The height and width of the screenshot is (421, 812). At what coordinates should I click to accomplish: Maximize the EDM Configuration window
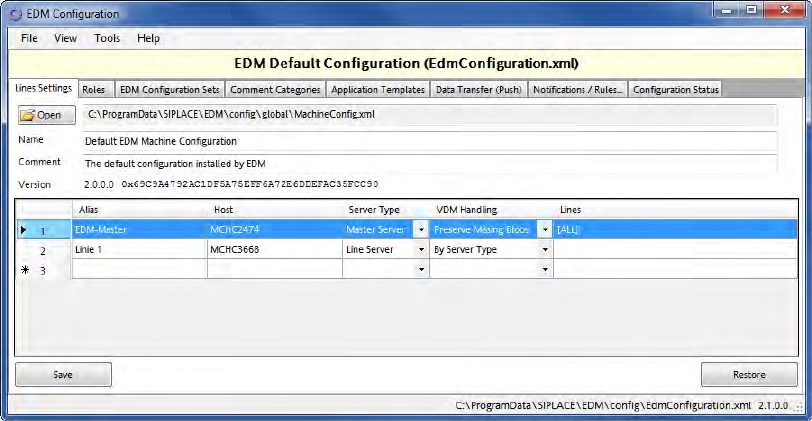(x=751, y=10)
